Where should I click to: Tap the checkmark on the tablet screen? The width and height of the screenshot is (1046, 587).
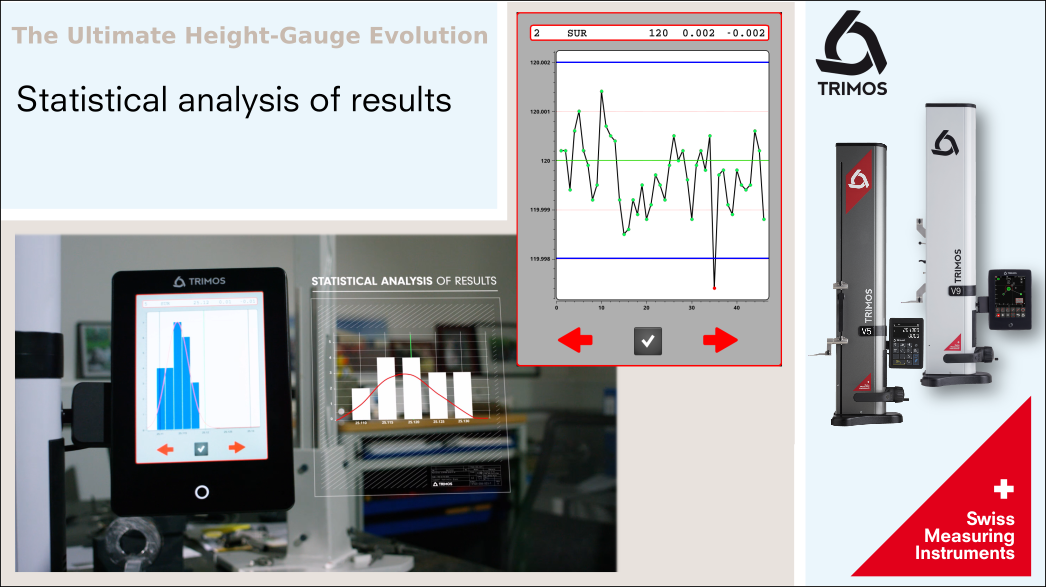pyautogui.click(x=201, y=449)
